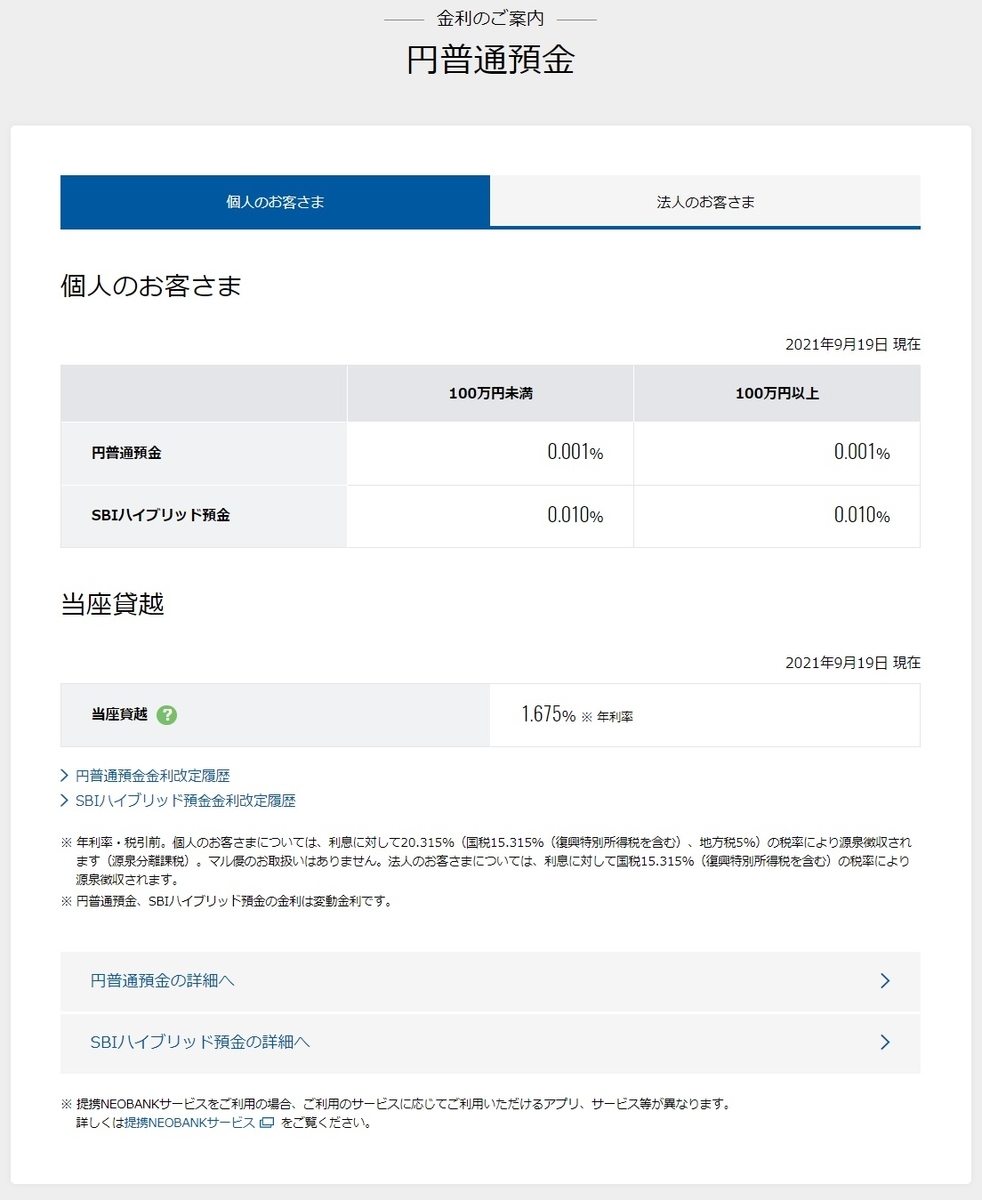
Task: Click the date above the 当座貸越 table
Action: (853, 662)
